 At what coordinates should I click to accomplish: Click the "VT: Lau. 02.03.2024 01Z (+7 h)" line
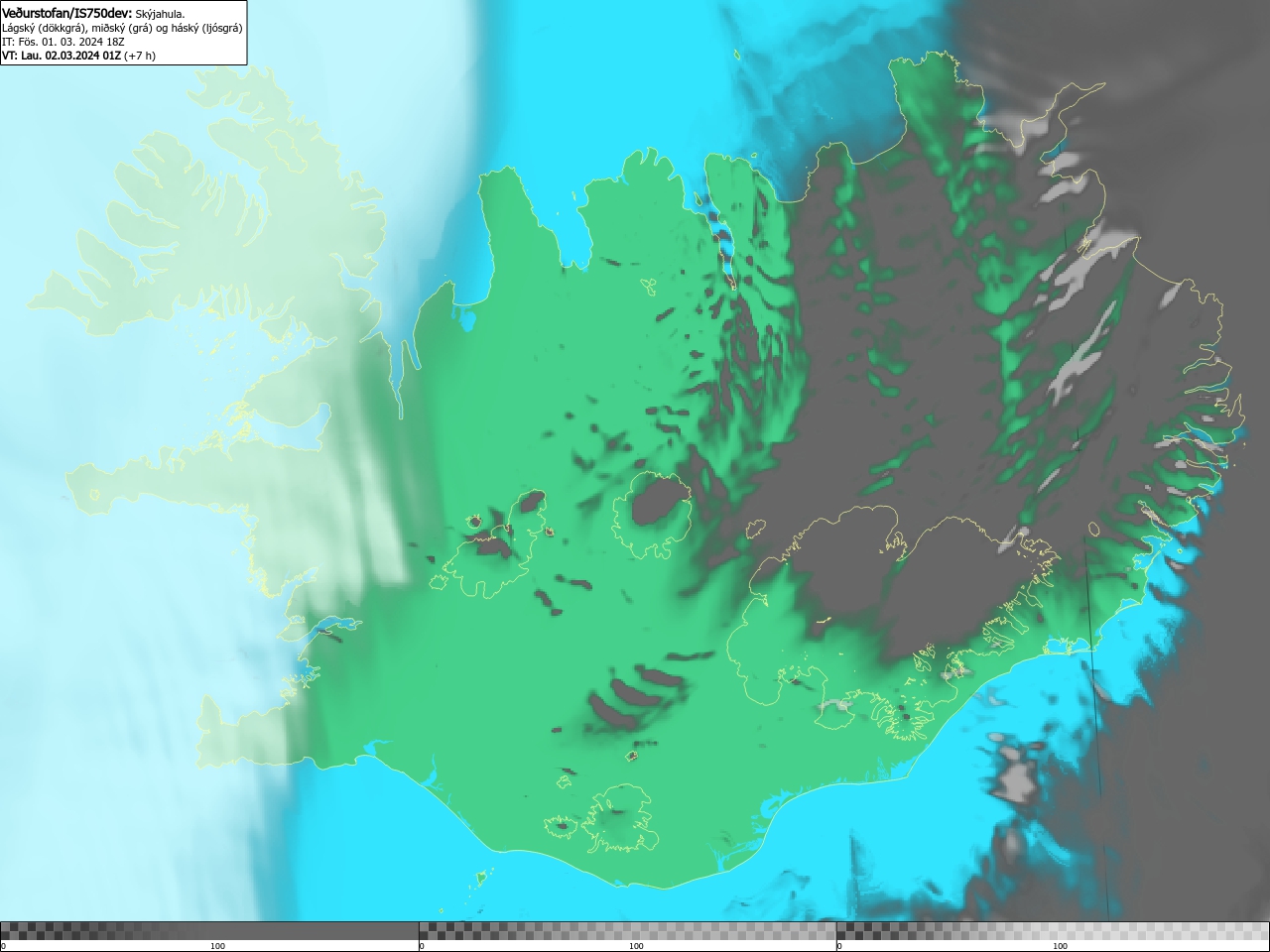79,56
